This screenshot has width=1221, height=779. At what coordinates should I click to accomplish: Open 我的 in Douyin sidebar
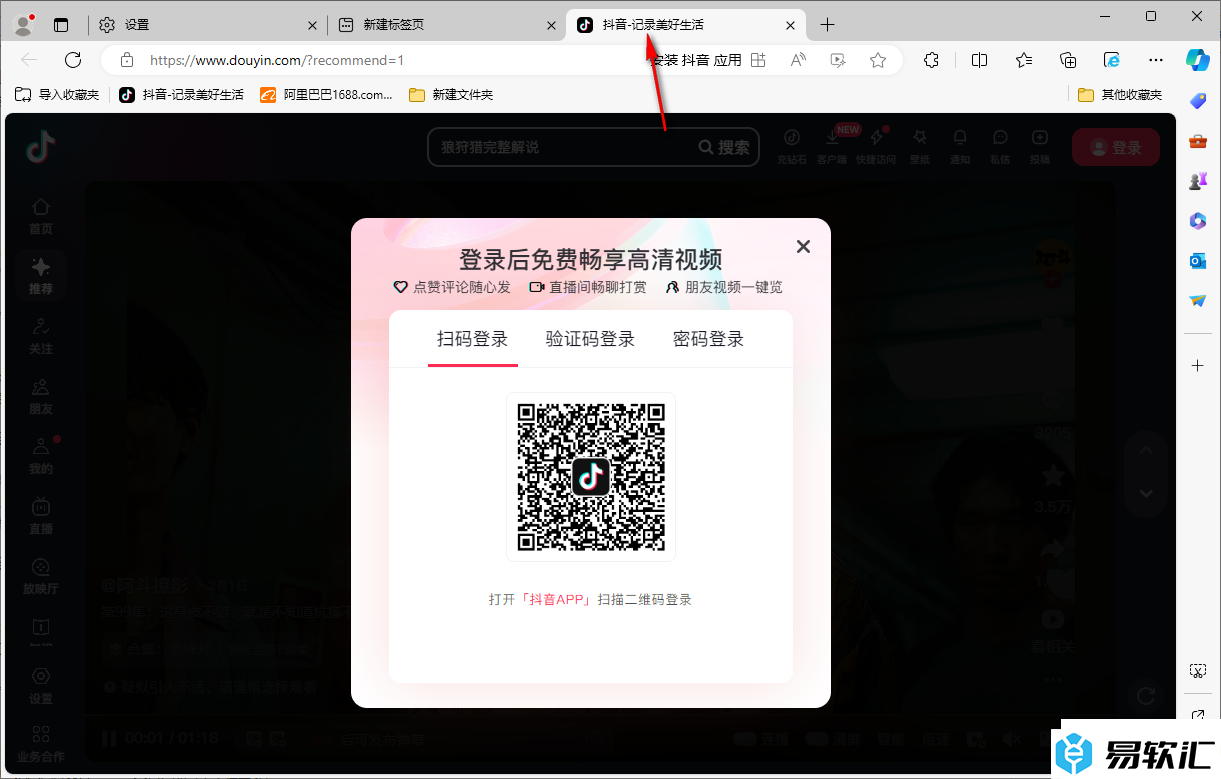[41, 456]
